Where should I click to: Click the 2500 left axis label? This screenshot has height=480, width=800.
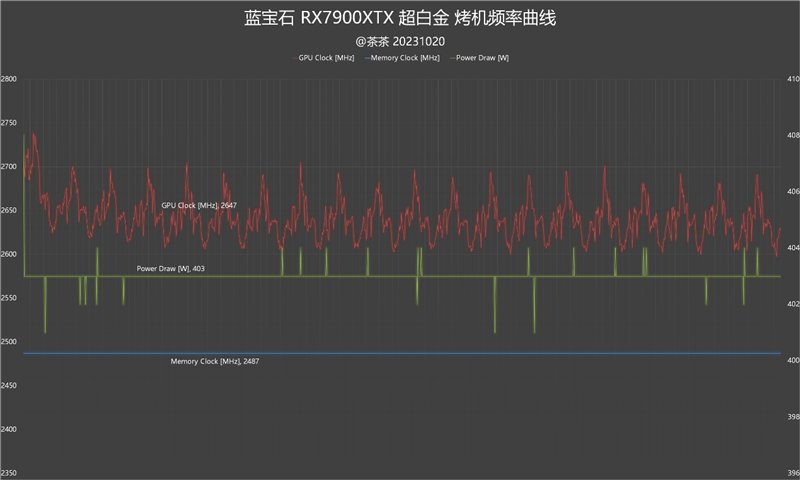click(x=9, y=342)
